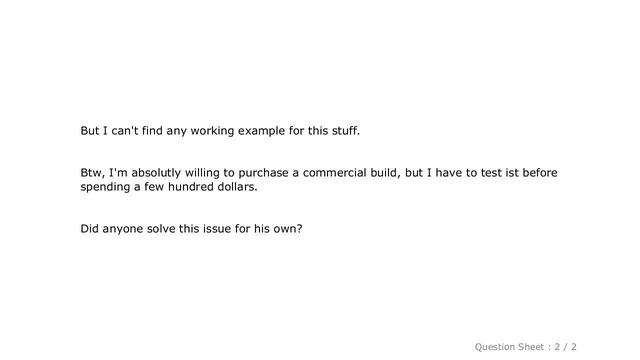Click the word 'purchase' in second paragraph
Viewport: 640px width, 360px height.
pos(263,173)
